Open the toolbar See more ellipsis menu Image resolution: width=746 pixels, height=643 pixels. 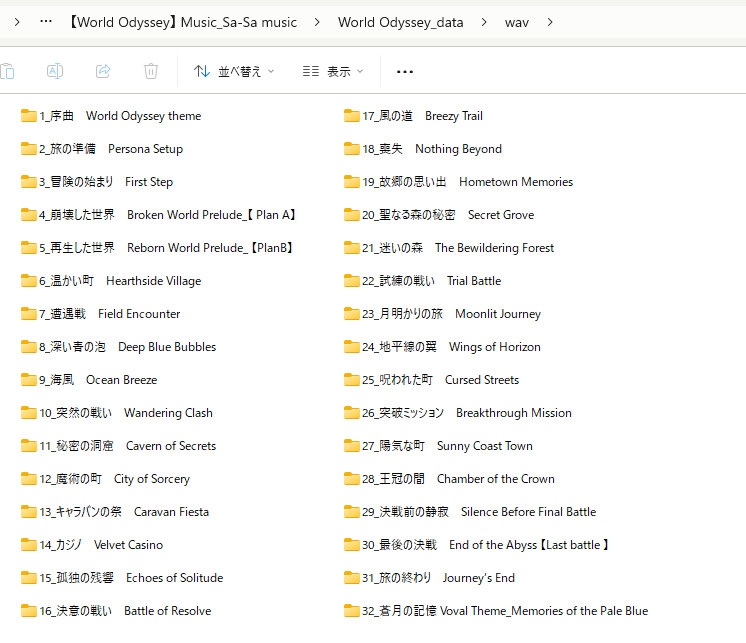(404, 72)
